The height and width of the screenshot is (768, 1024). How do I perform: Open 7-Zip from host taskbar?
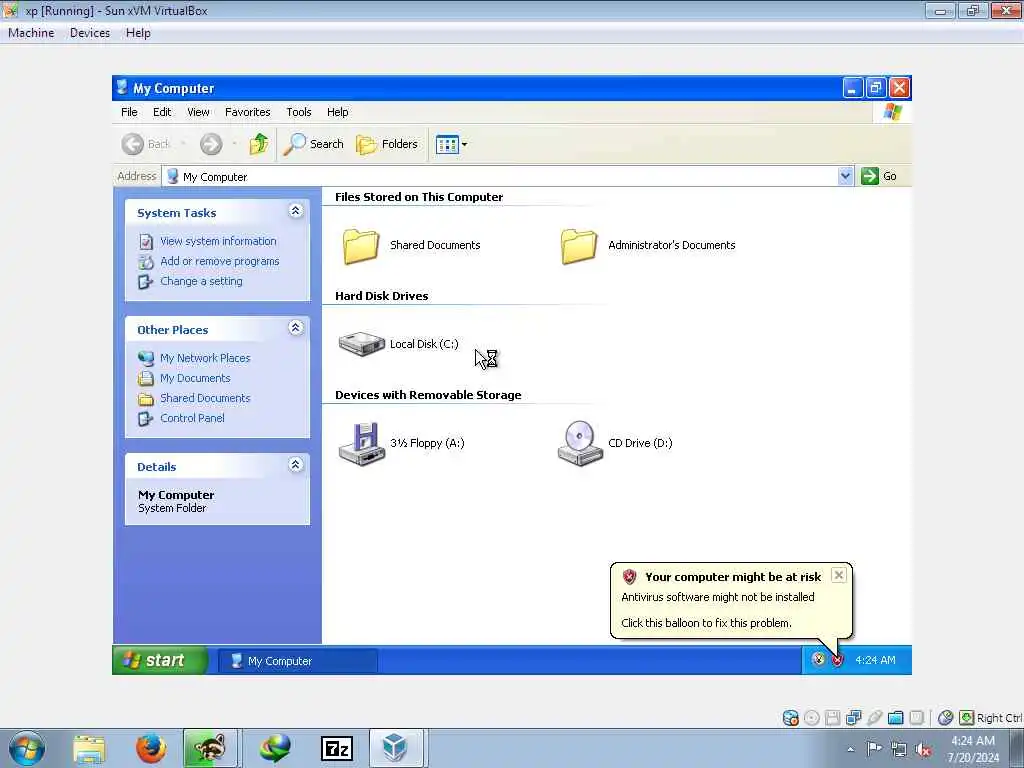[337, 748]
